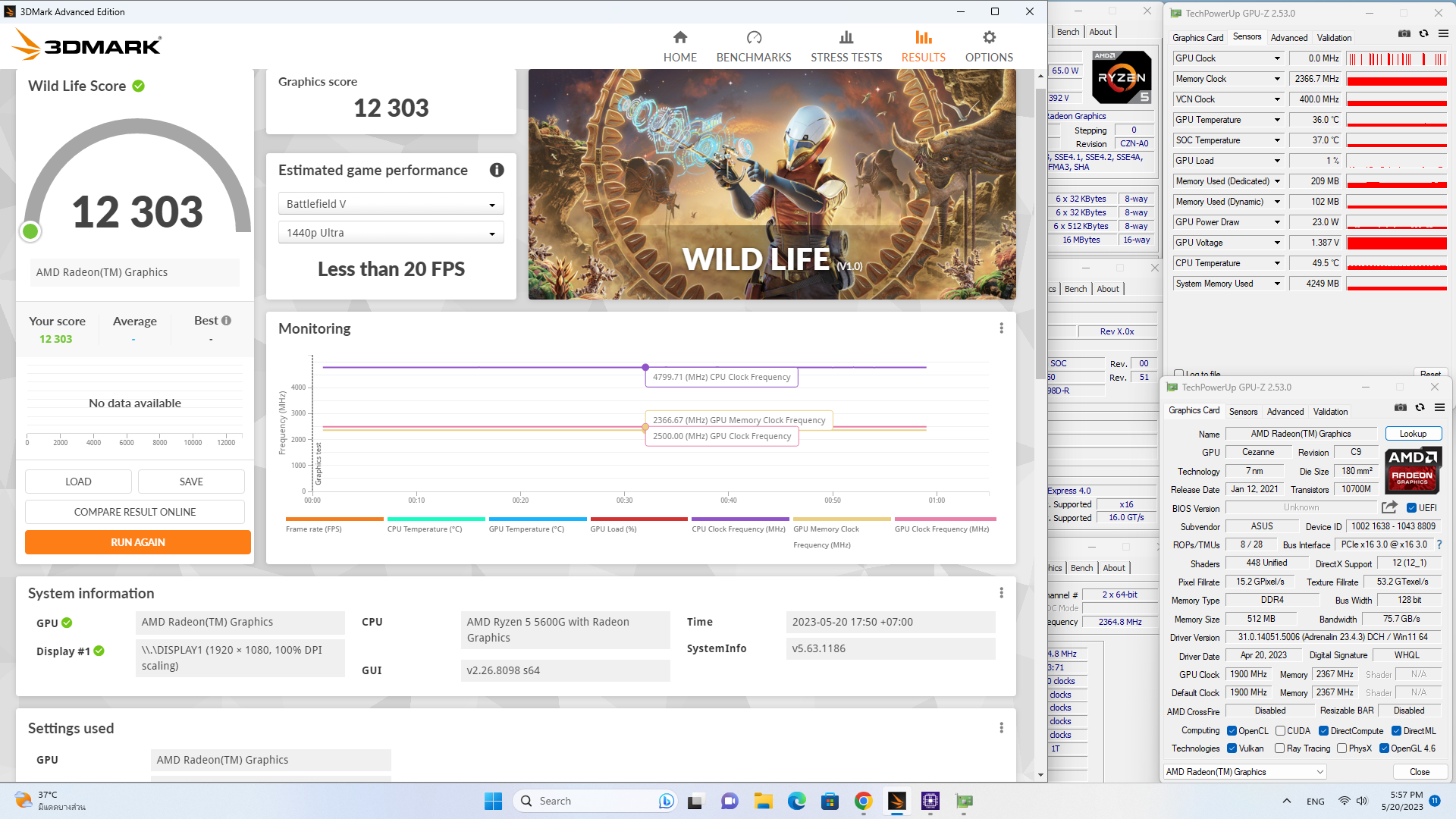Click the RUN AGAIN button
The image size is (1456, 819).
[138, 542]
